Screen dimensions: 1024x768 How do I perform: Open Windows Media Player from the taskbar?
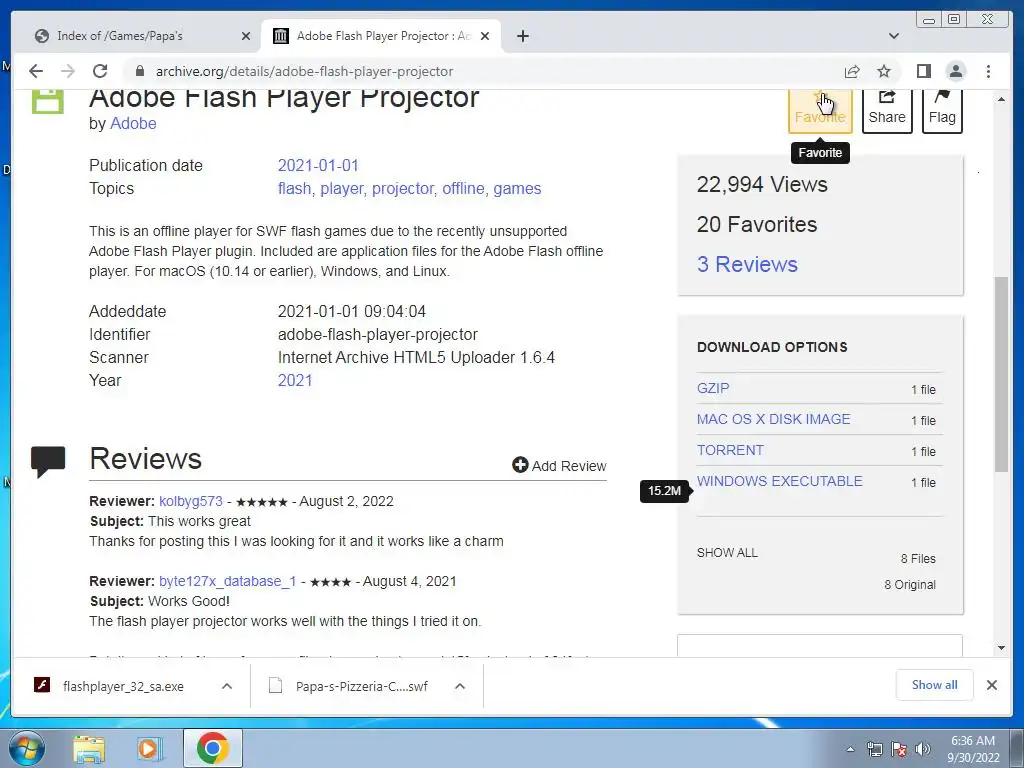pos(150,748)
